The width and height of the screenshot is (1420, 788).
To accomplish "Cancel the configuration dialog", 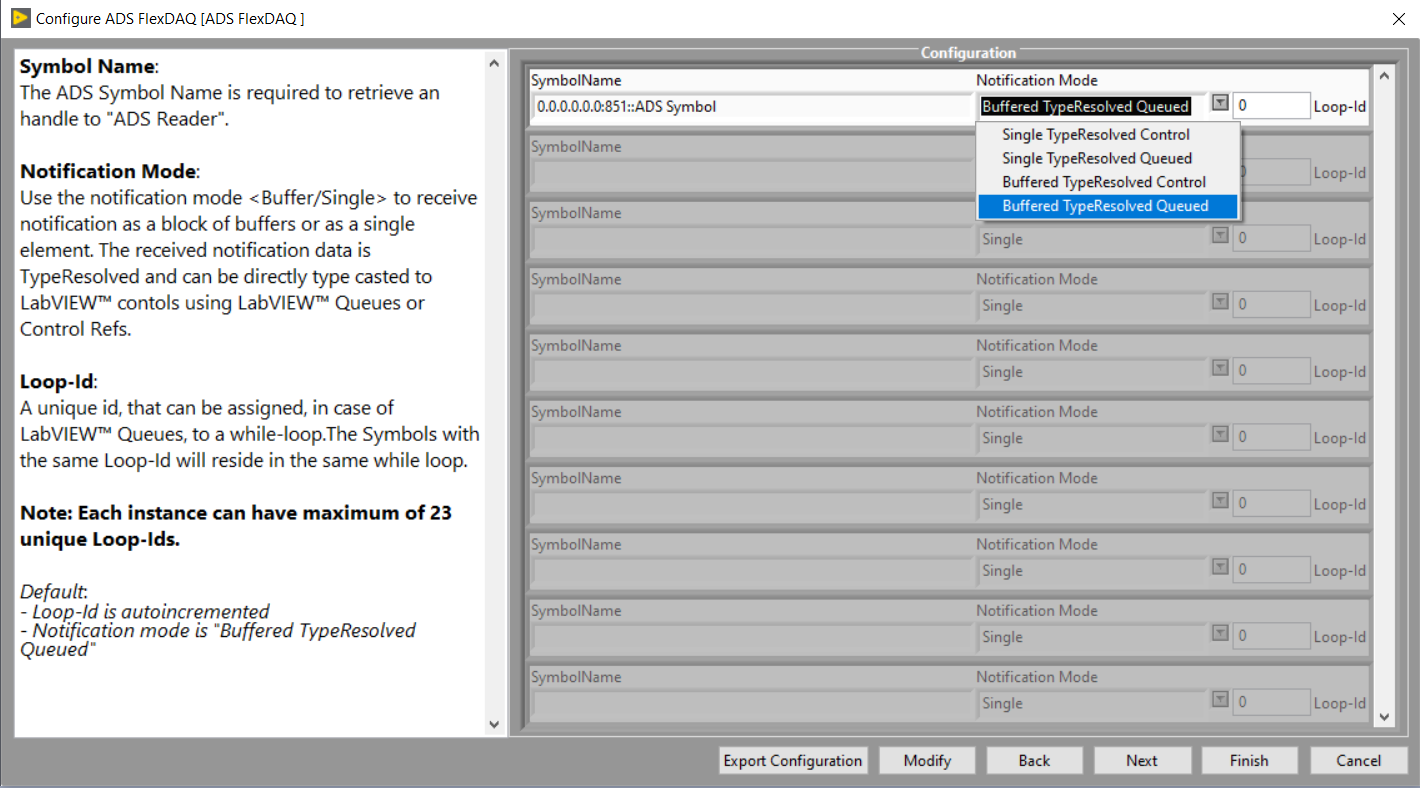I will click(1358, 761).
